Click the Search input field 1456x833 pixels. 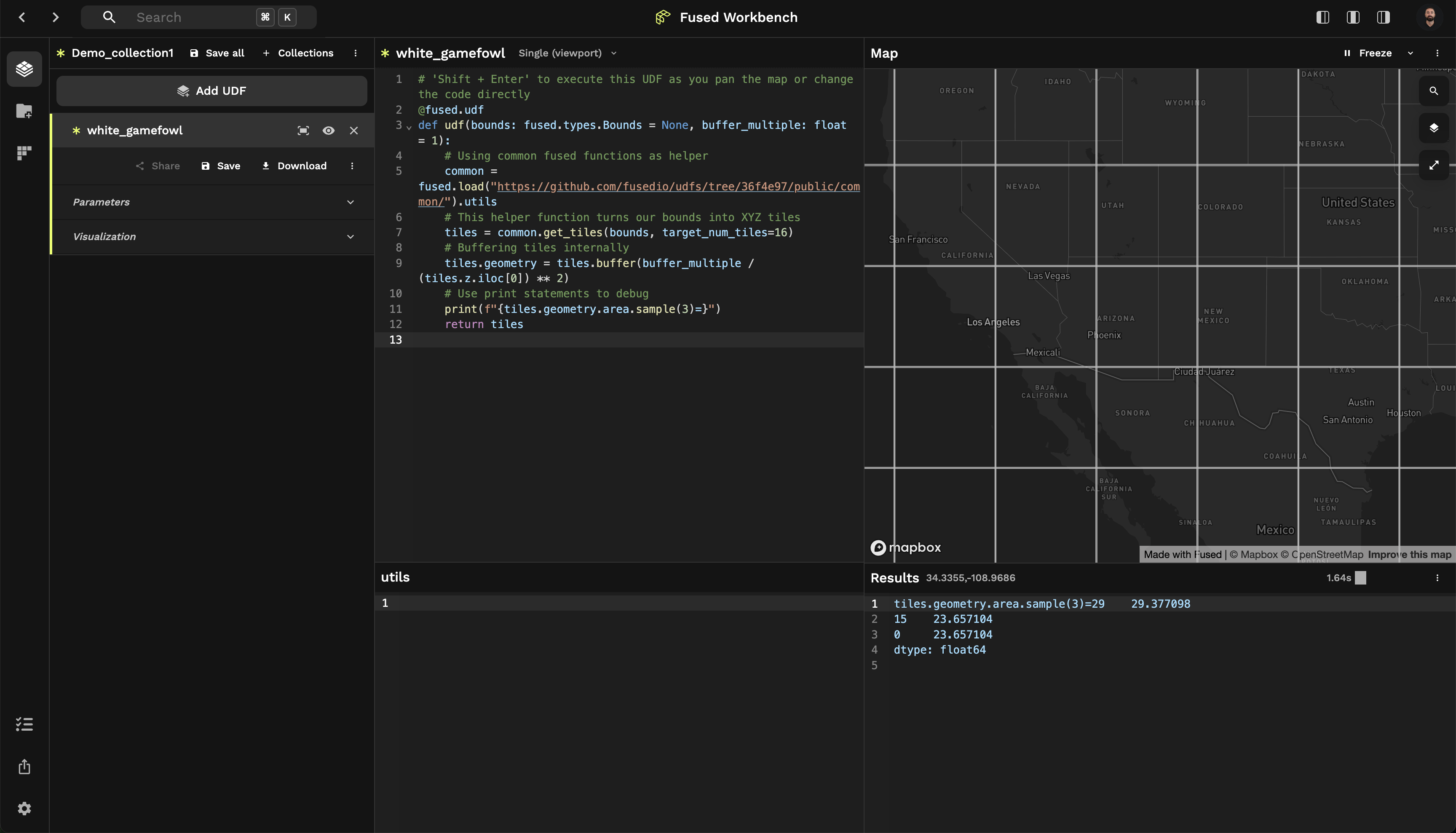(x=198, y=17)
